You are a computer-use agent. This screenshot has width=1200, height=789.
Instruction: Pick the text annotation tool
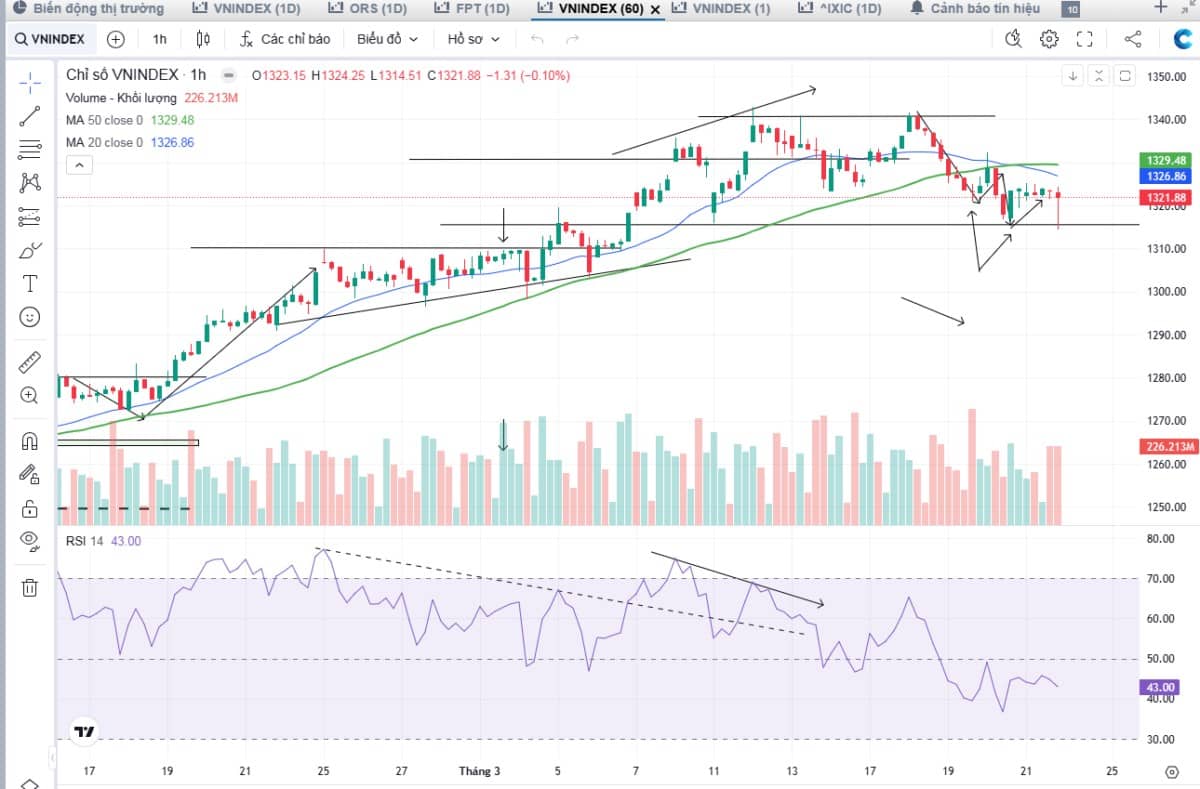coord(30,284)
